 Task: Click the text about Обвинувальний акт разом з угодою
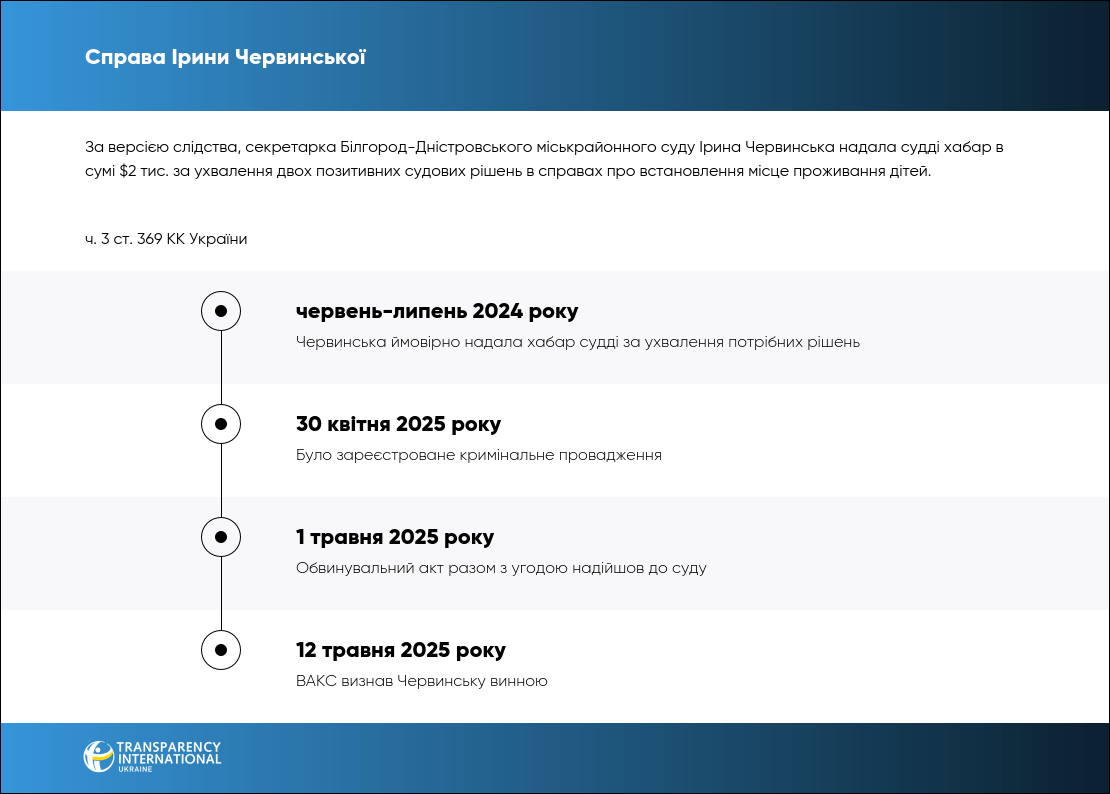501,568
